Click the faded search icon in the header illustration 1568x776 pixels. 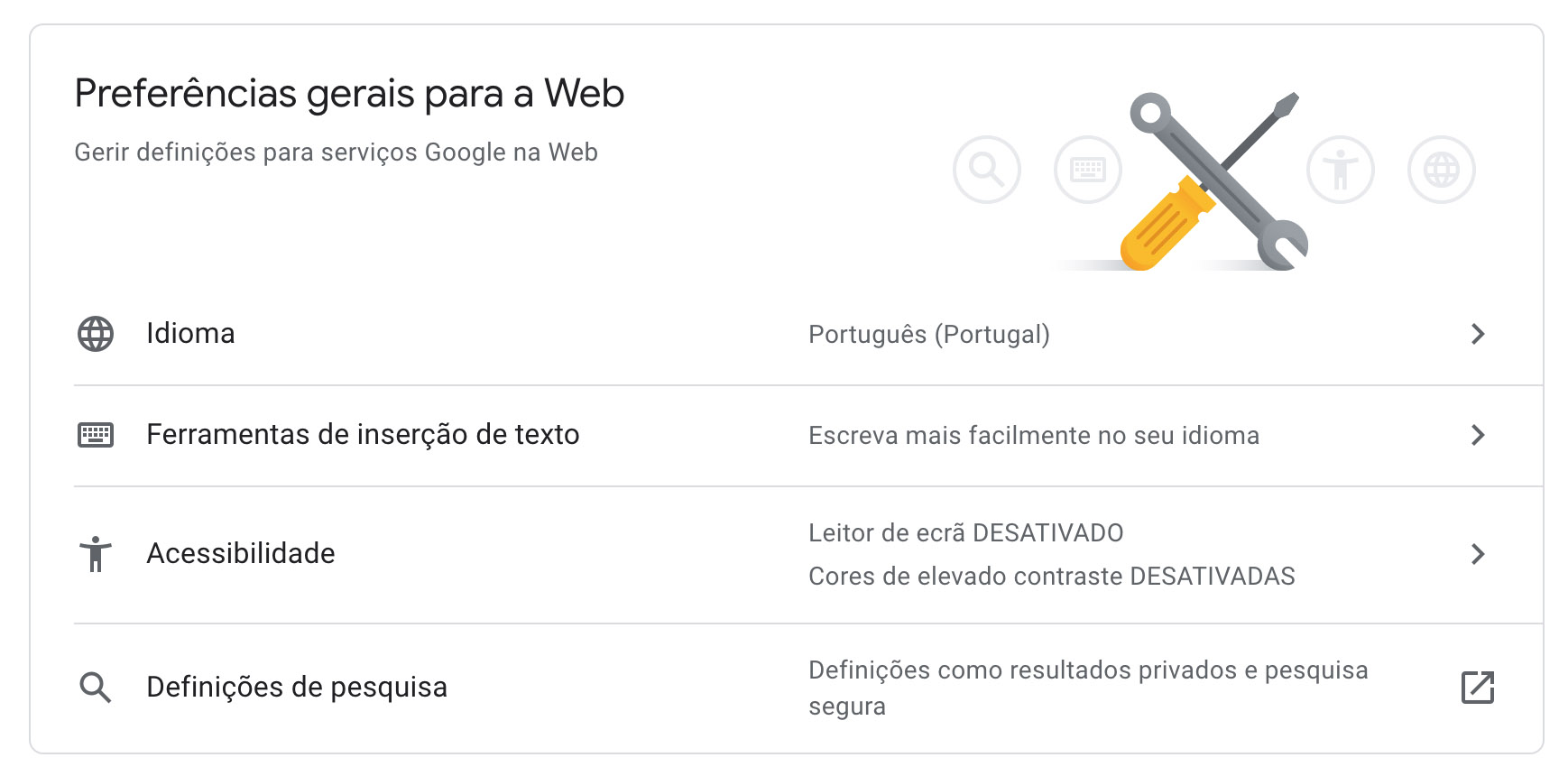click(986, 170)
